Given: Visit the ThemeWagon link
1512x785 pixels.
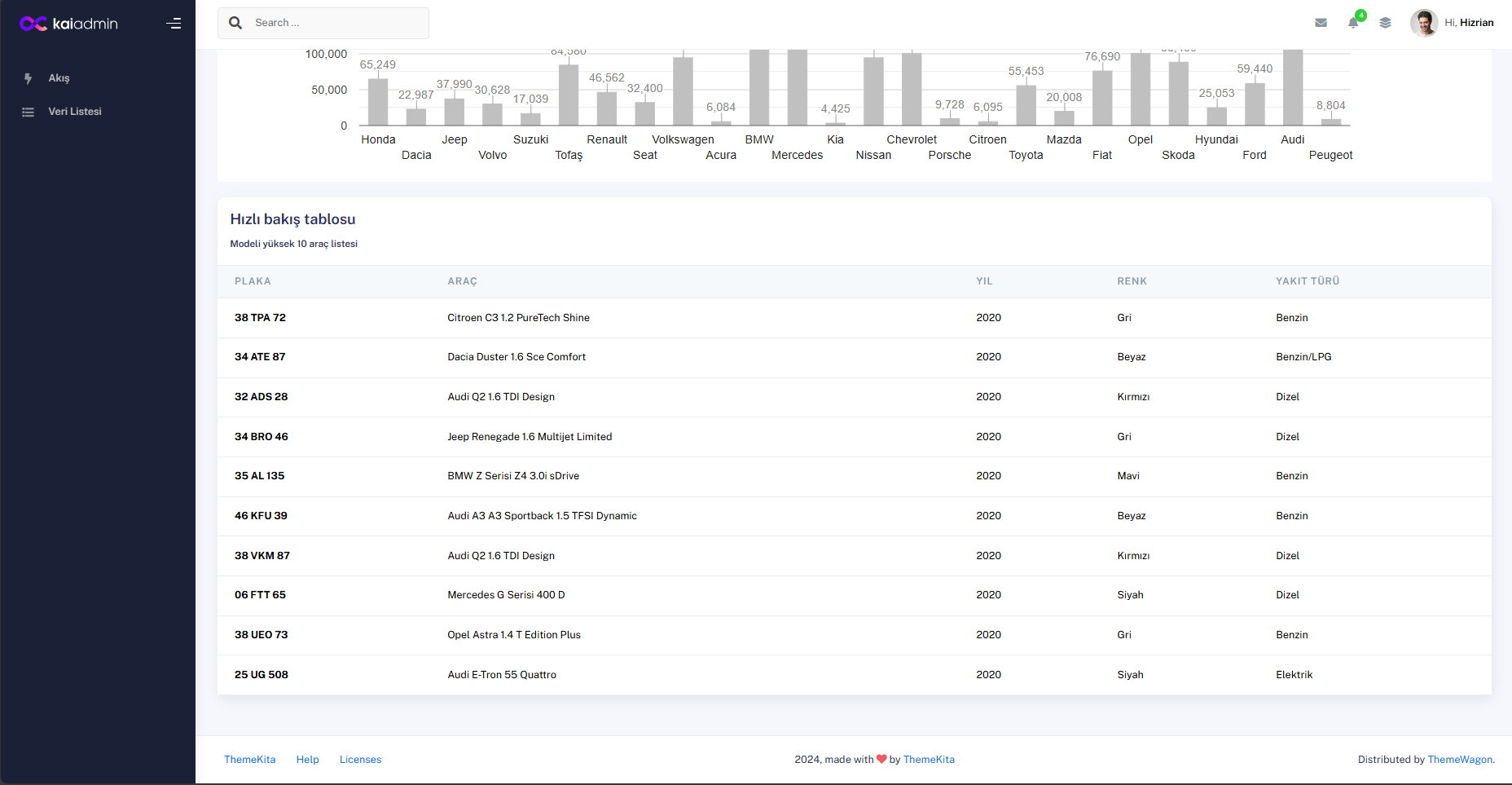Looking at the screenshot, I should click(x=1459, y=760).
